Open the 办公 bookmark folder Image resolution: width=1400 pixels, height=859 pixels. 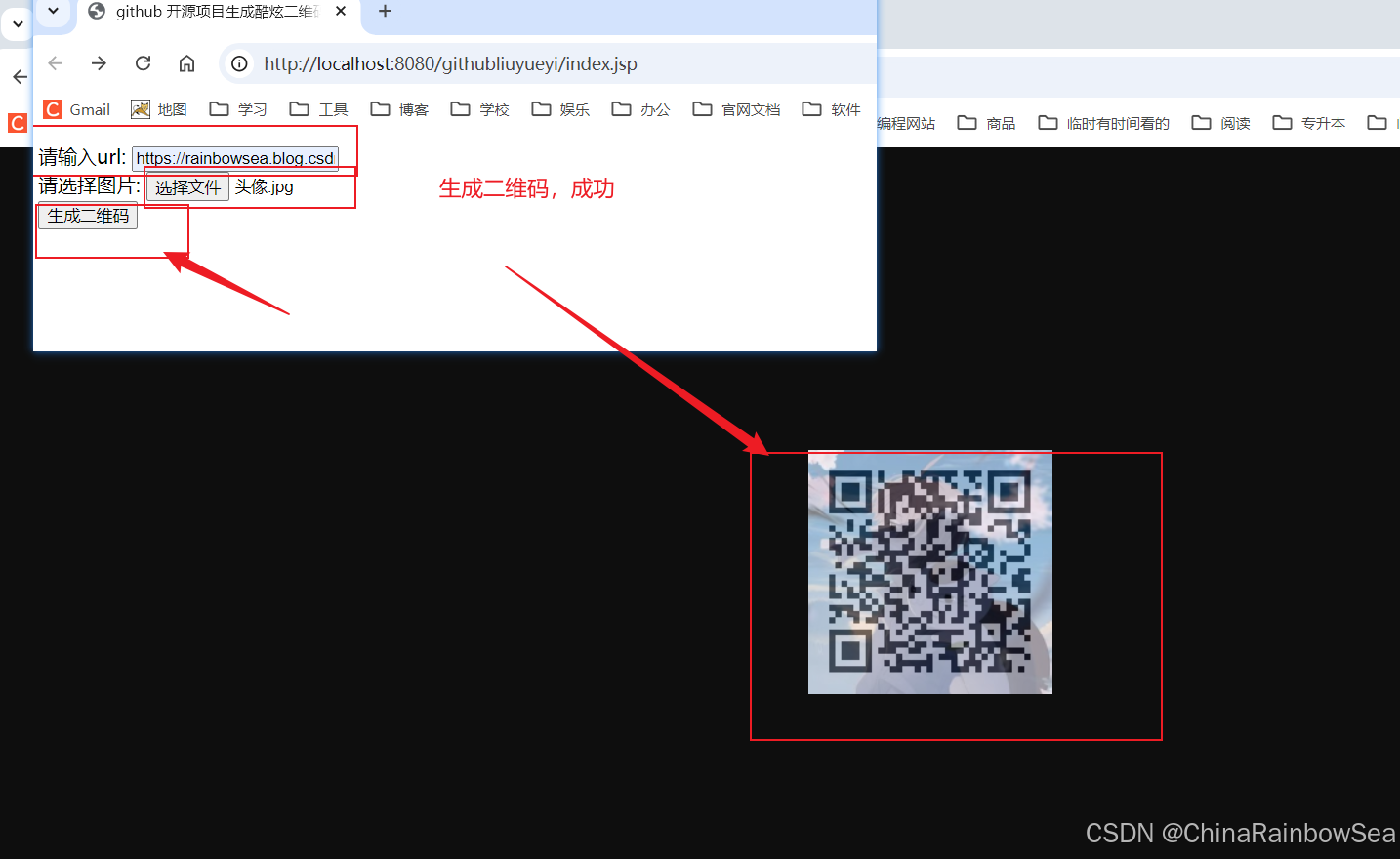coord(640,109)
